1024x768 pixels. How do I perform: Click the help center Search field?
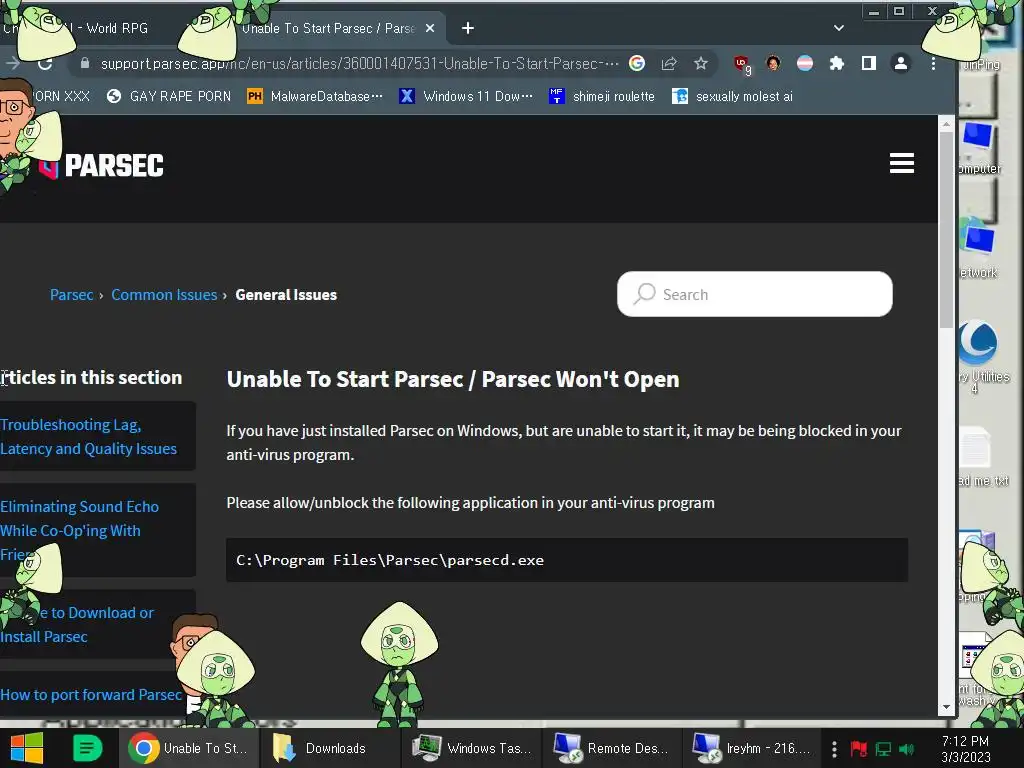coord(754,294)
